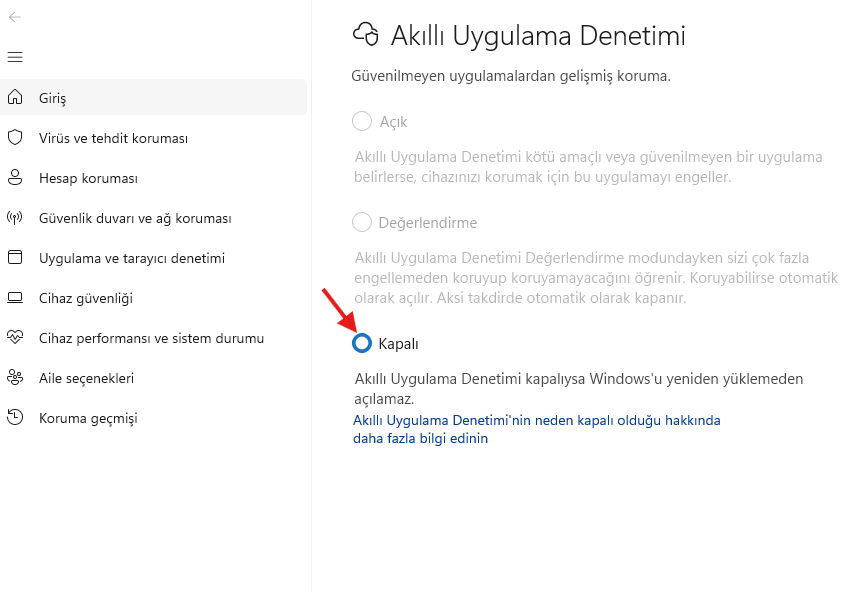Click the Cihaz güvenliği laptop icon
Viewport: 862px width, 591px height.
[15, 298]
